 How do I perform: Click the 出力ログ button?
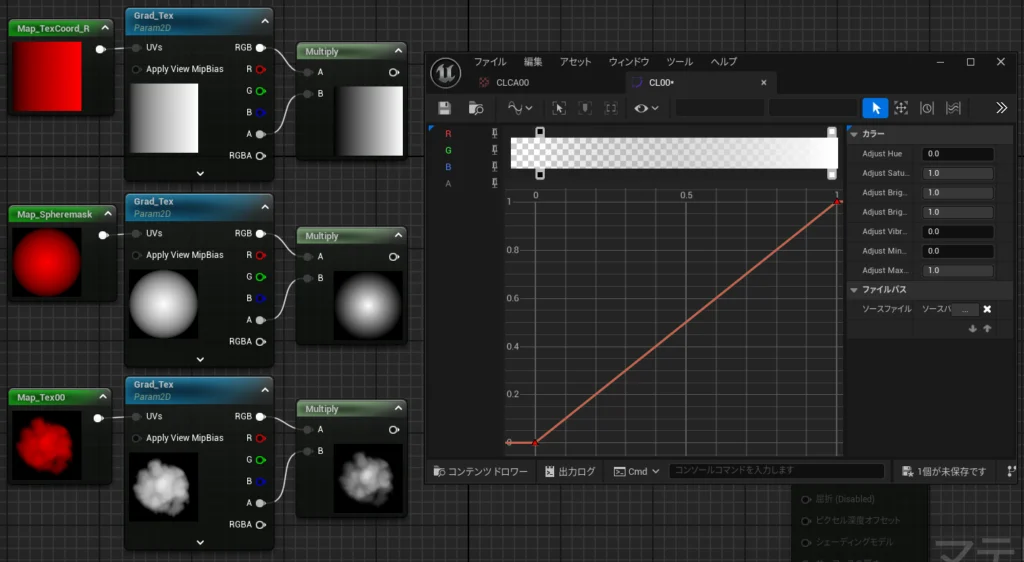tap(571, 471)
